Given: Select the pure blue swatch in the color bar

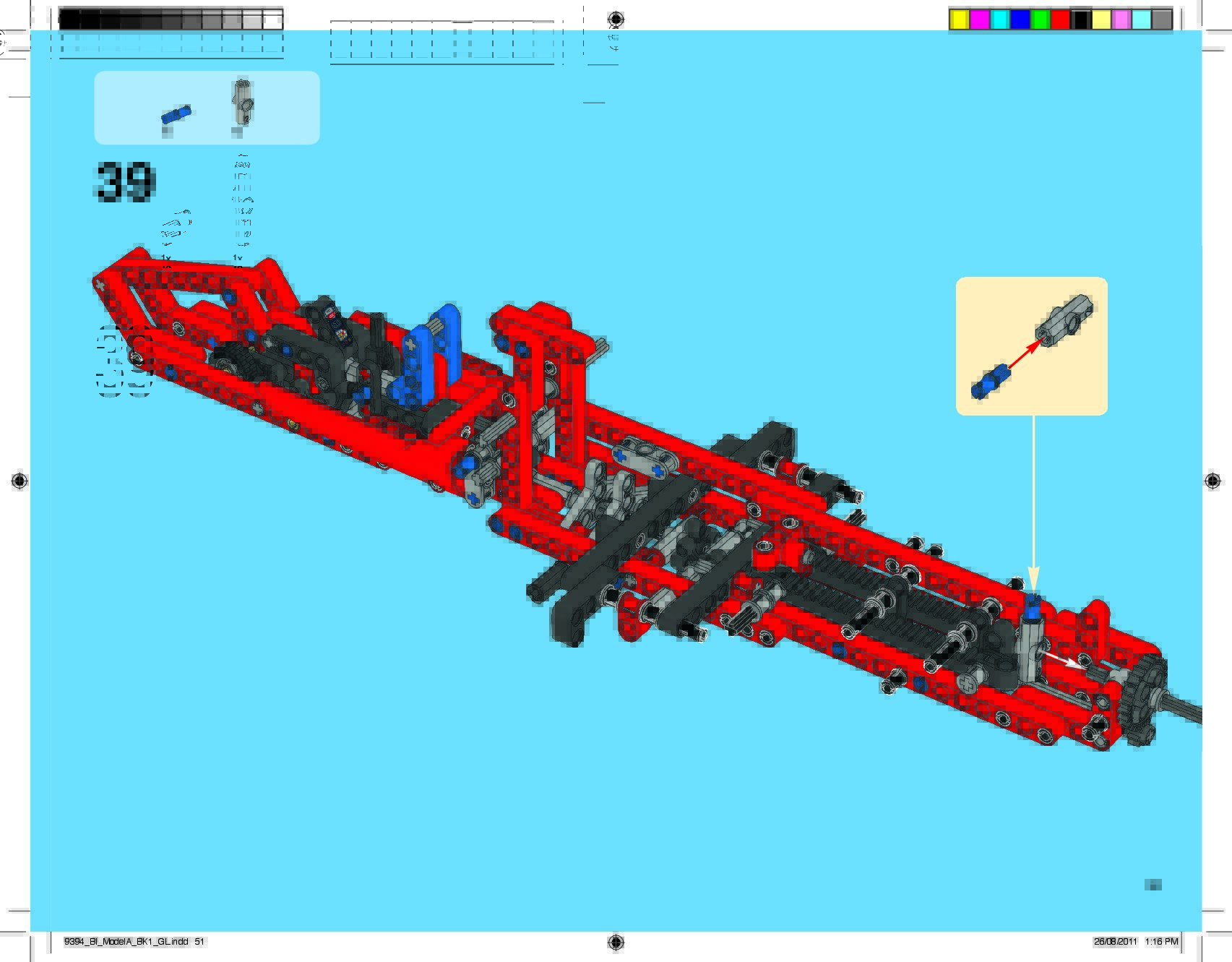Looking at the screenshot, I should 1020,20.
